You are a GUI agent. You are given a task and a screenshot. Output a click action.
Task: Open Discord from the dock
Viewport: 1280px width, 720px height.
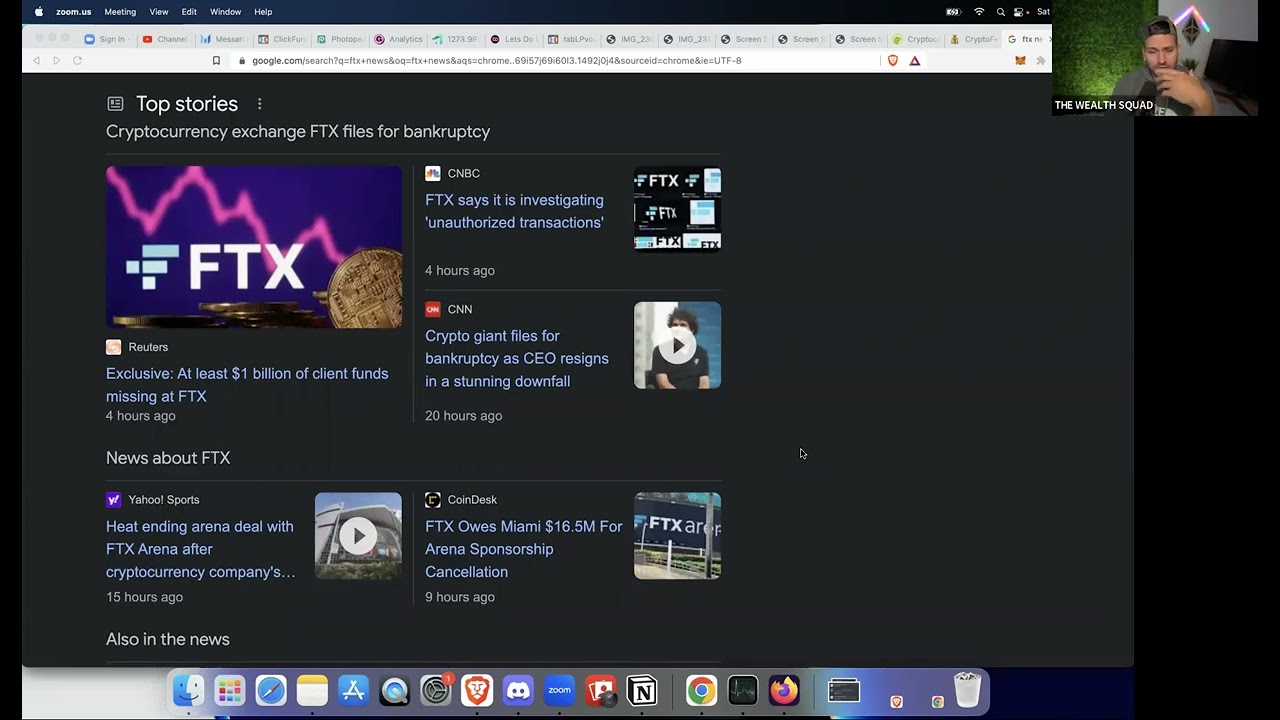click(x=518, y=691)
